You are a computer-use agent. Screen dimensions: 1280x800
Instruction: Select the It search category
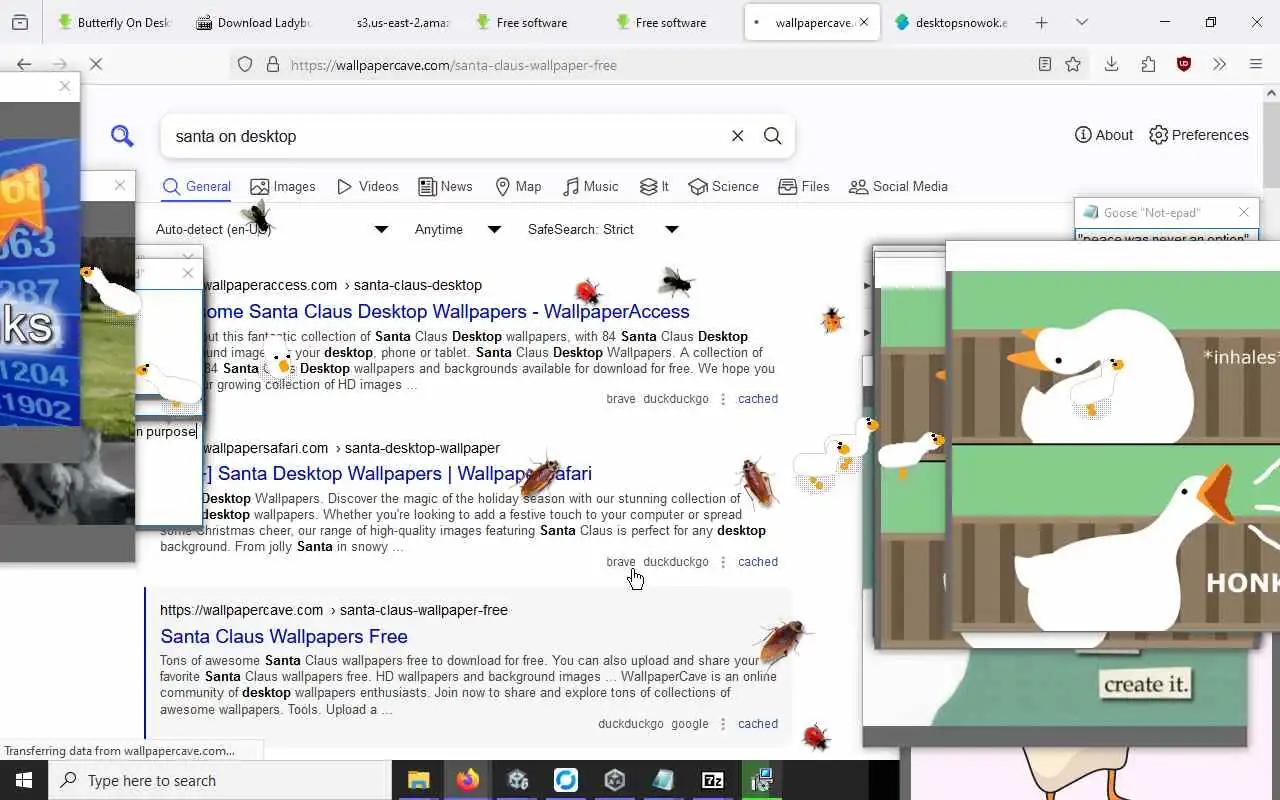[x=654, y=187]
